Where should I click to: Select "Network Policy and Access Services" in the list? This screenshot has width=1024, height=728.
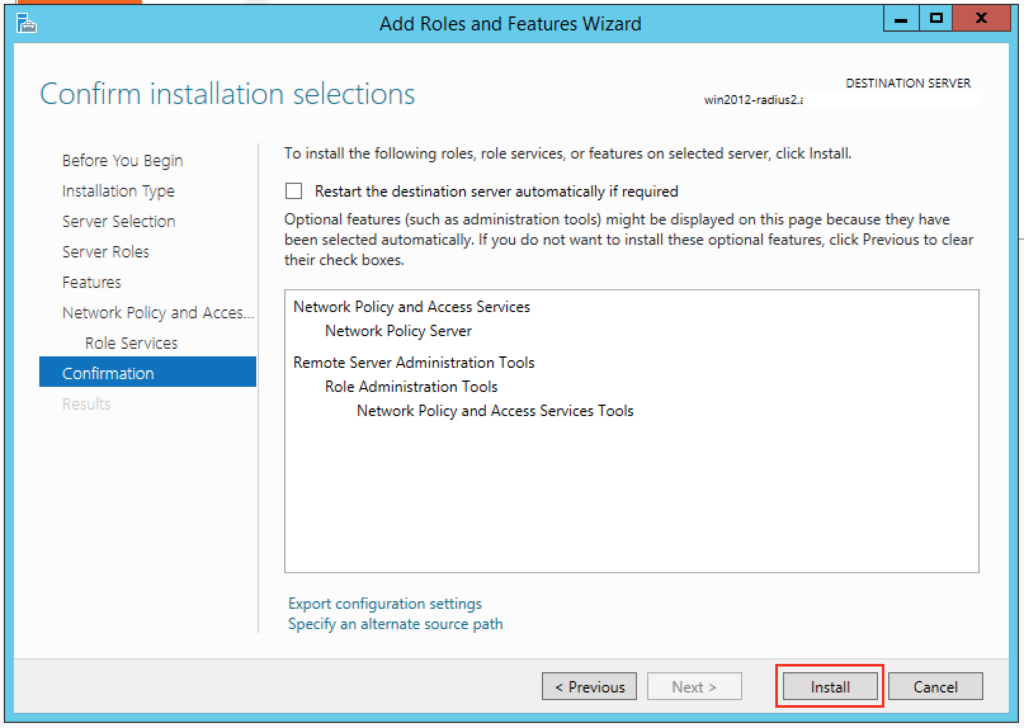pyautogui.click(x=411, y=307)
